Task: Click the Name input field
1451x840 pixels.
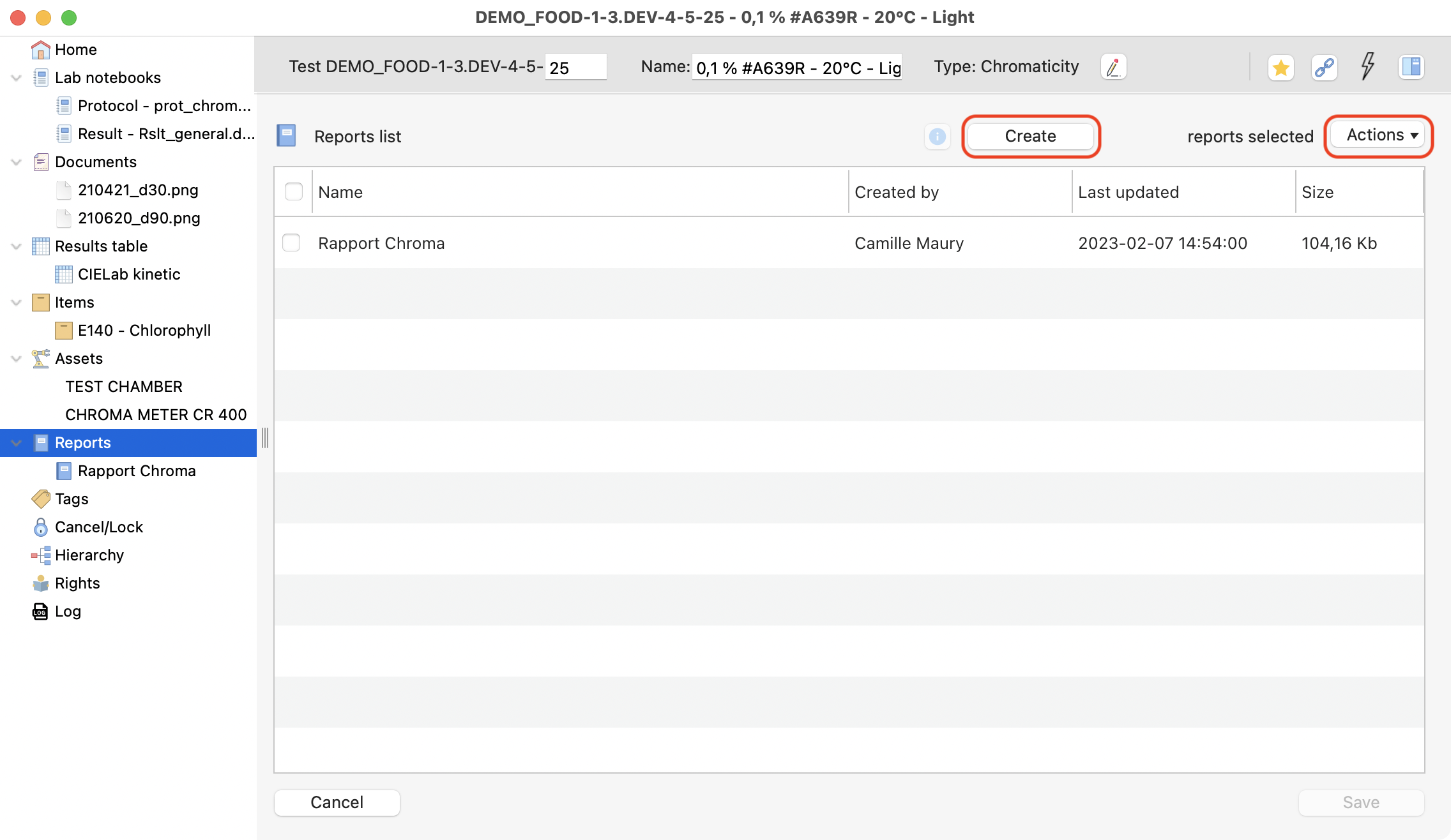Action: tap(797, 67)
